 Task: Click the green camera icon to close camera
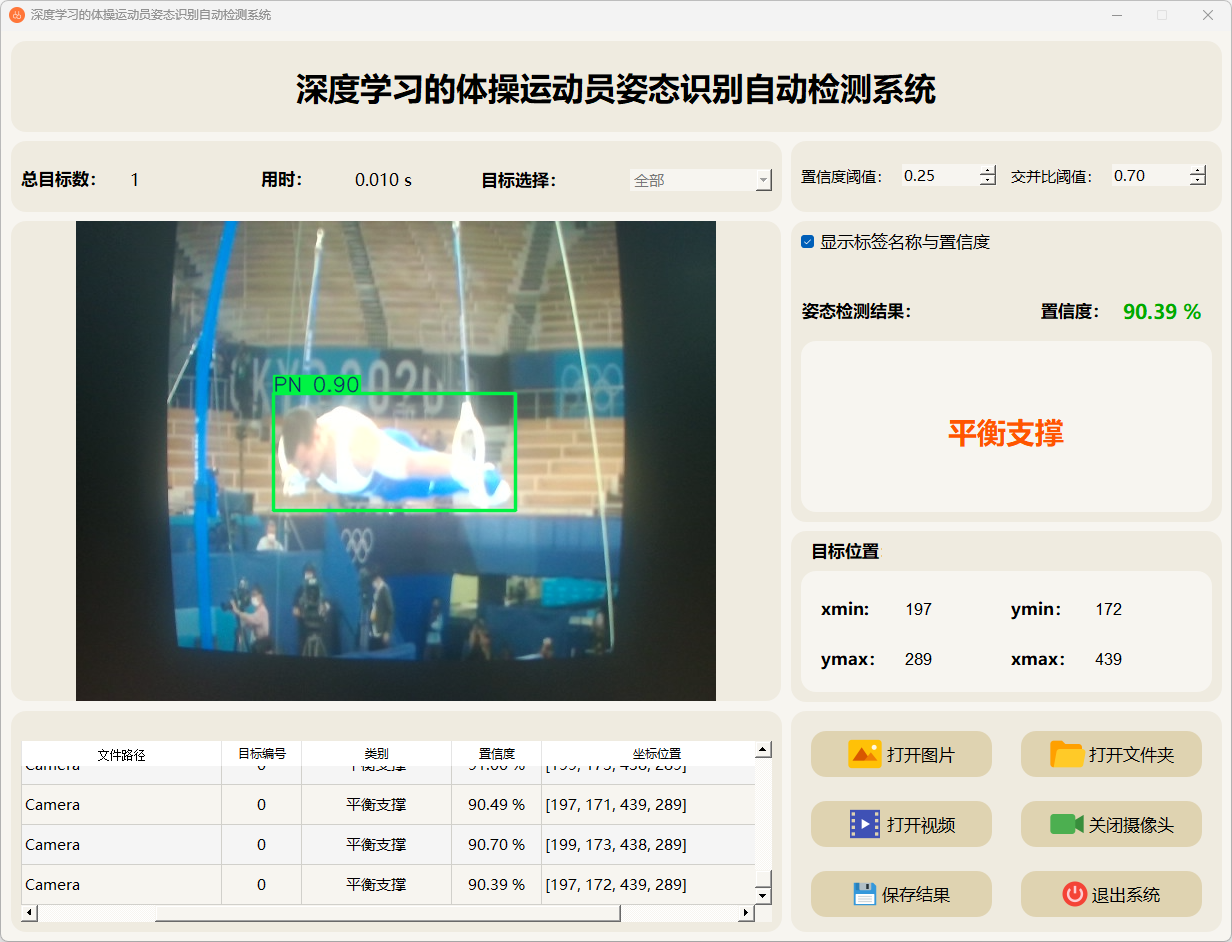(x=1066, y=824)
